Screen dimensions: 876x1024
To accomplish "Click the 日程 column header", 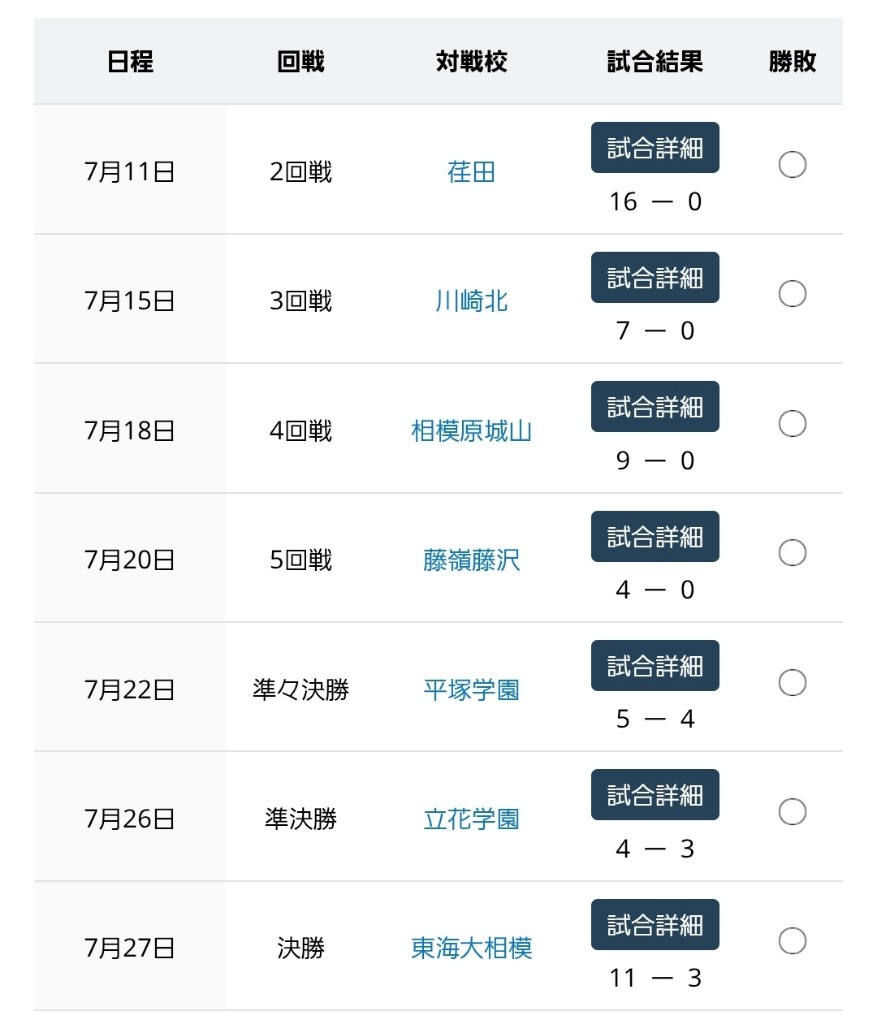I will [x=130, y=61].
